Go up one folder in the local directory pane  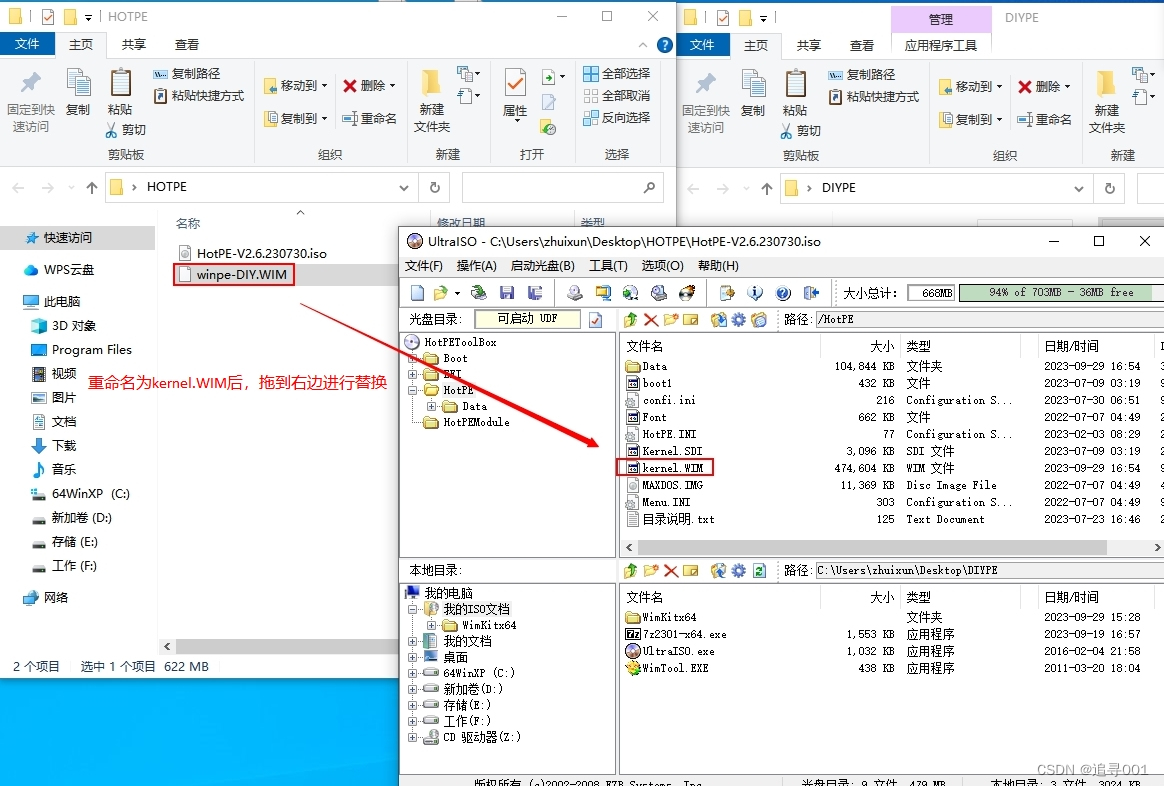tap(630, 571)
